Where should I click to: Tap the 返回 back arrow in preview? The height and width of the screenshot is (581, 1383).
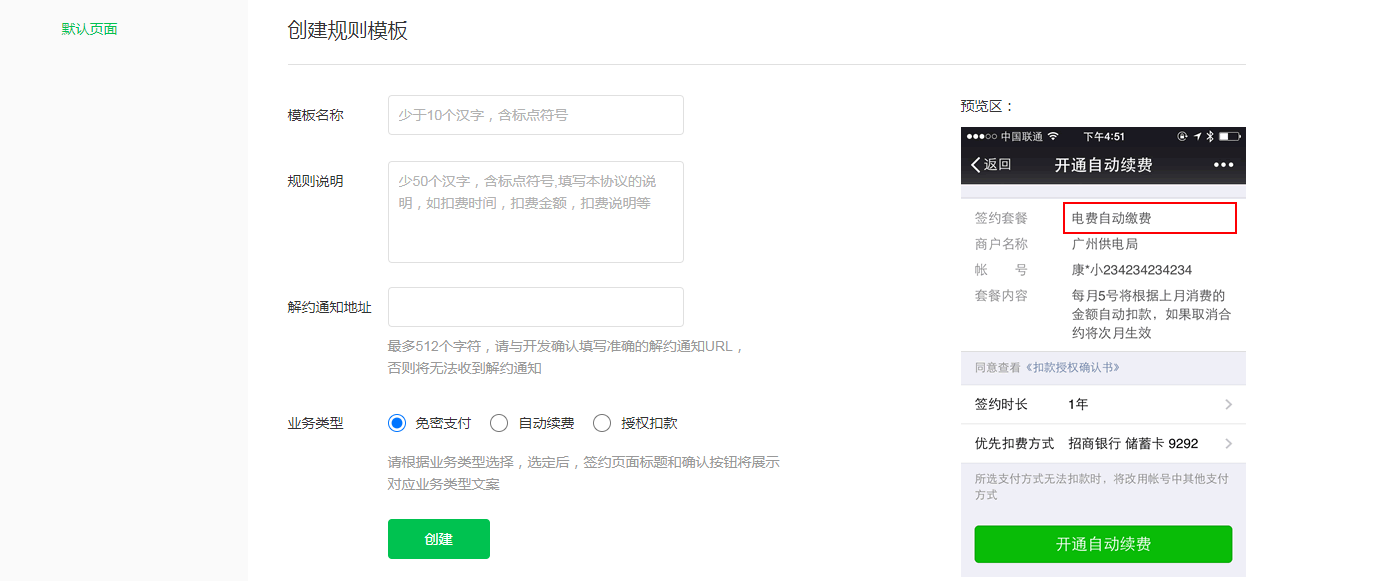point(991,165)
